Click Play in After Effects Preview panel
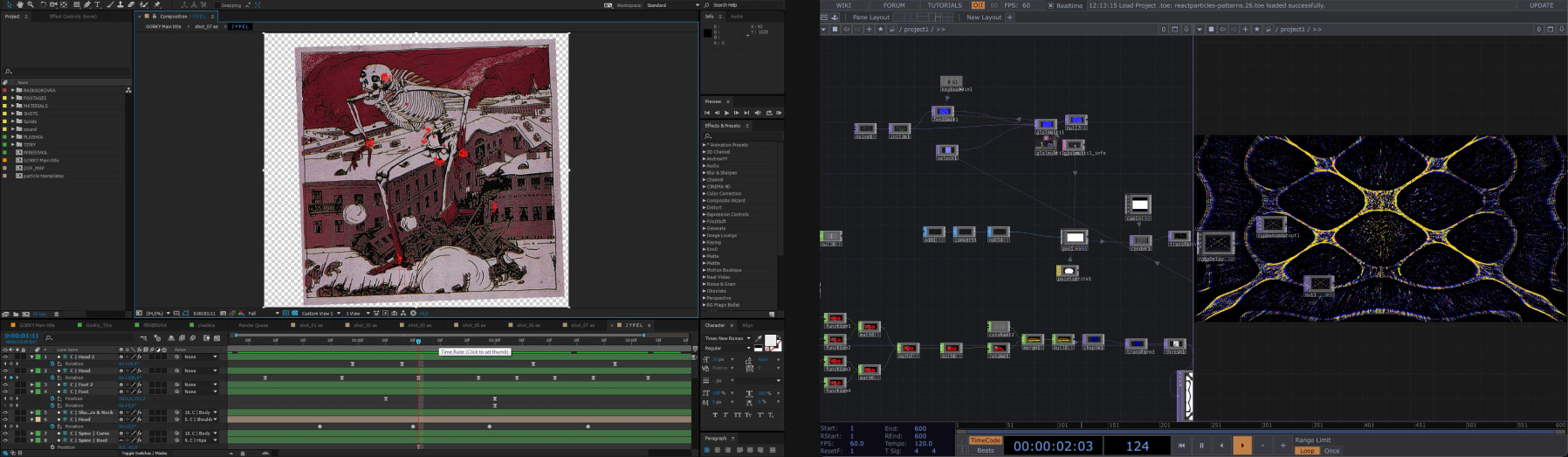 click(726, 113)
